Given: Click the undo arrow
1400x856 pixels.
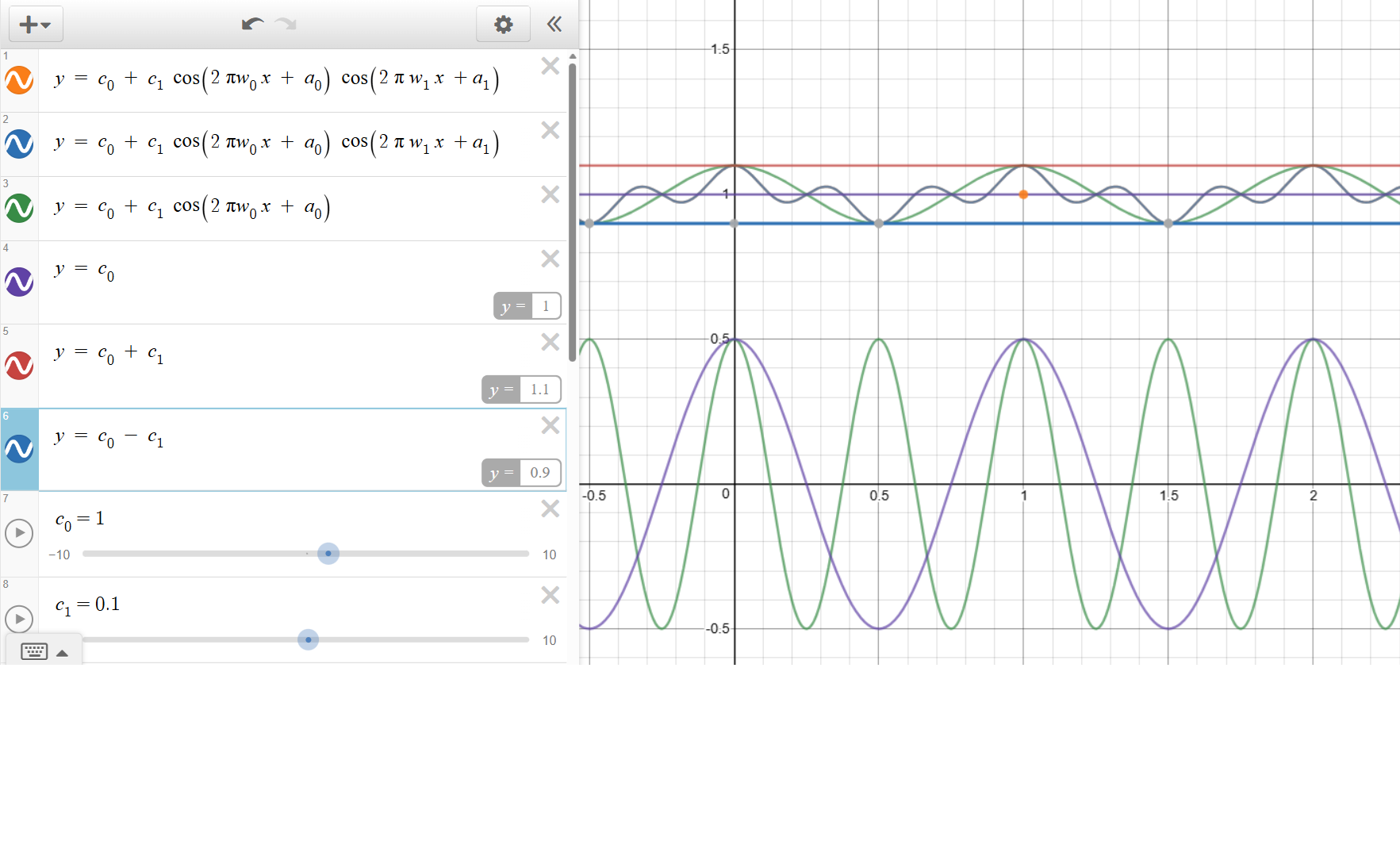Looking at the screenshot, I should tap(252, 25).
